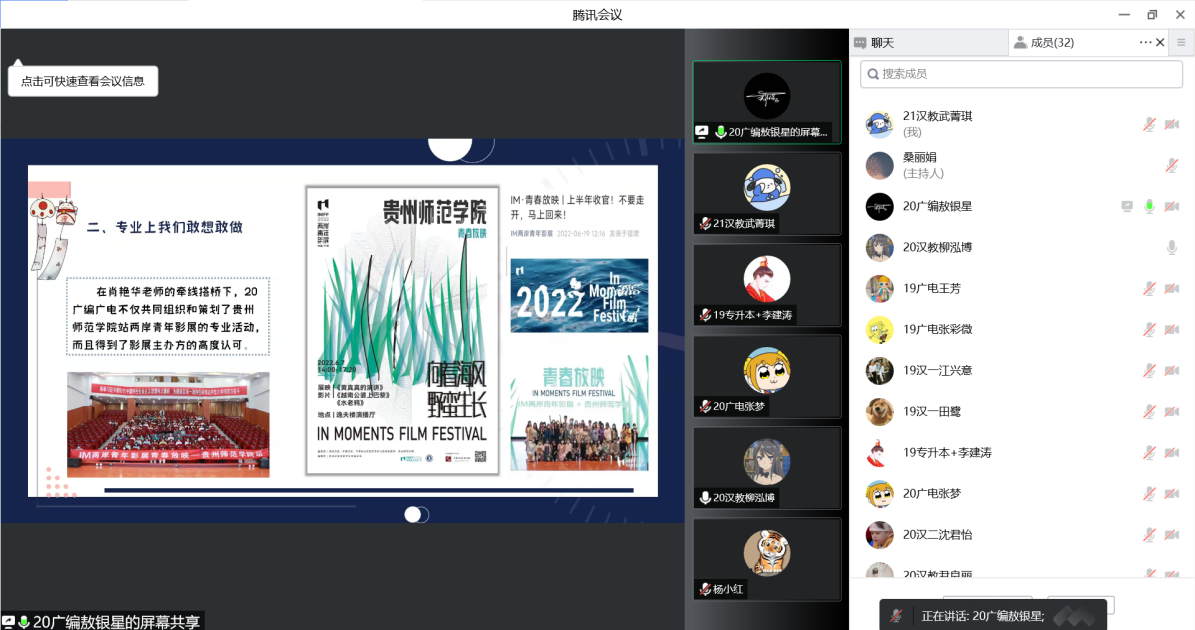
Task: Toggle mute in the 正在讲话 speaking bar
Action: tap(898, 615)
